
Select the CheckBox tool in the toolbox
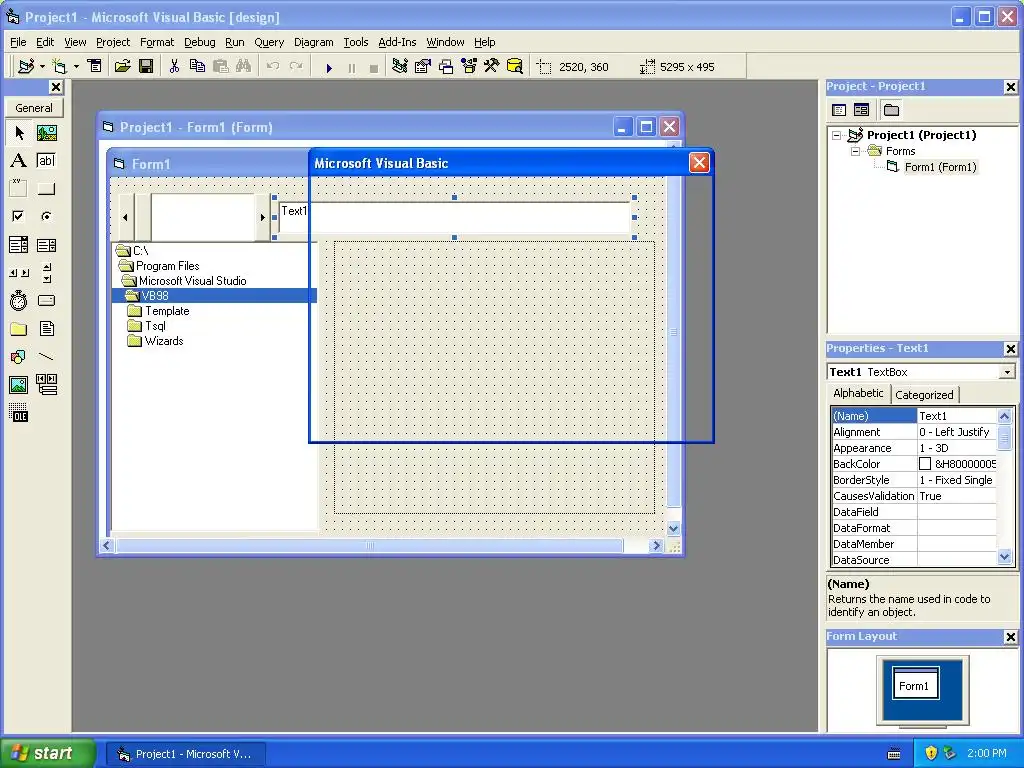click(x=19, y=216)
